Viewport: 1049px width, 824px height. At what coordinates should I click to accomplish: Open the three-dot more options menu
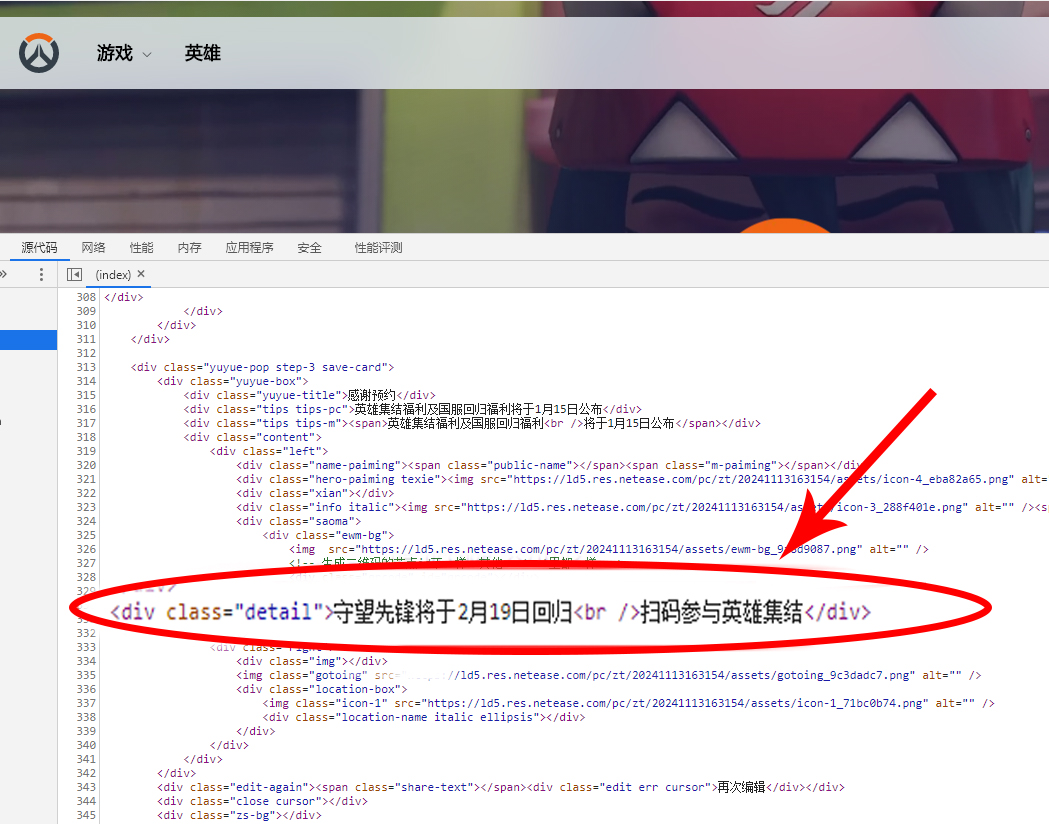(x=41, y=274)
